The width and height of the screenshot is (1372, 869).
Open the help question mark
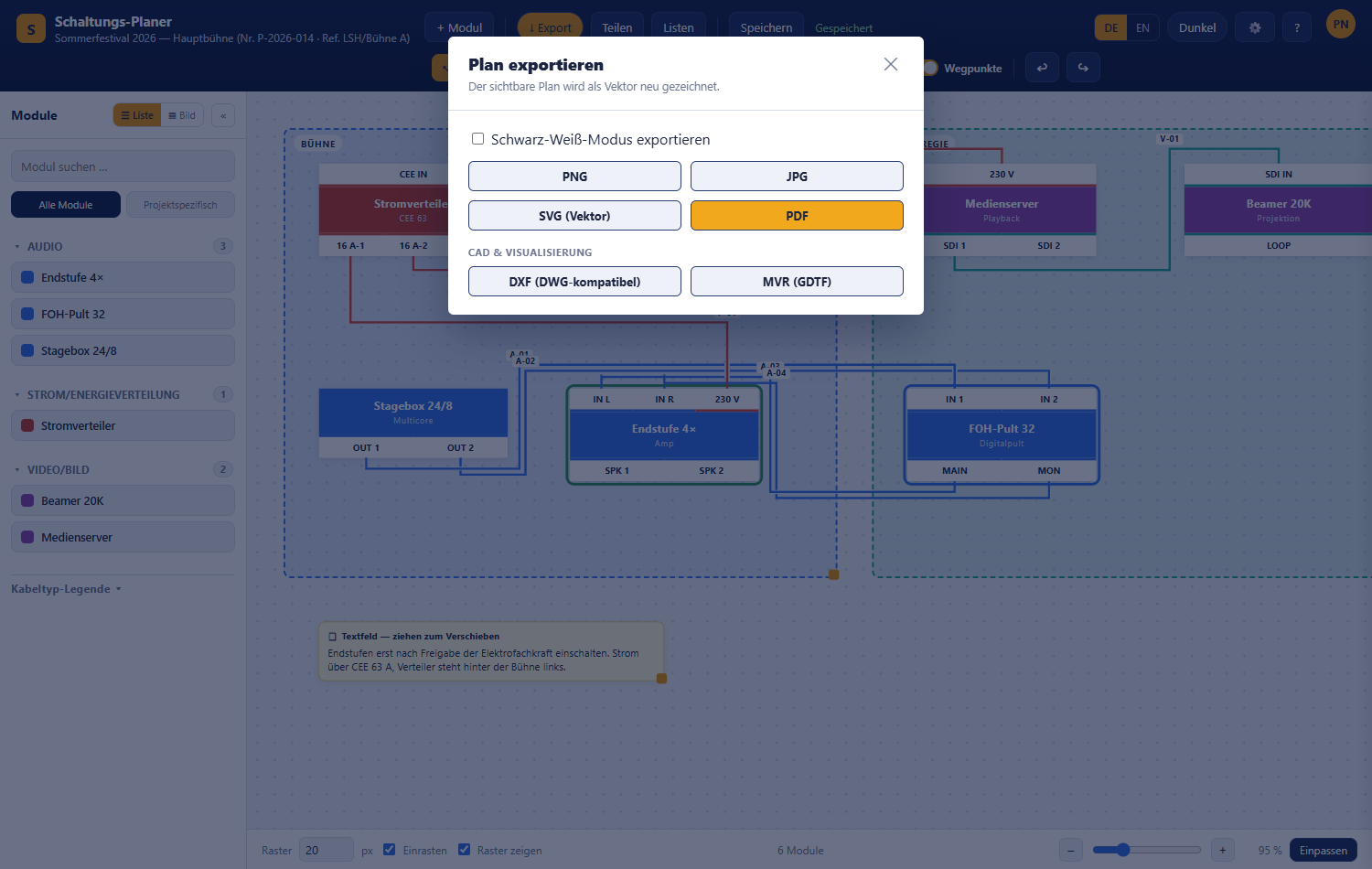pyautogui.click(x=1297, y=27)
